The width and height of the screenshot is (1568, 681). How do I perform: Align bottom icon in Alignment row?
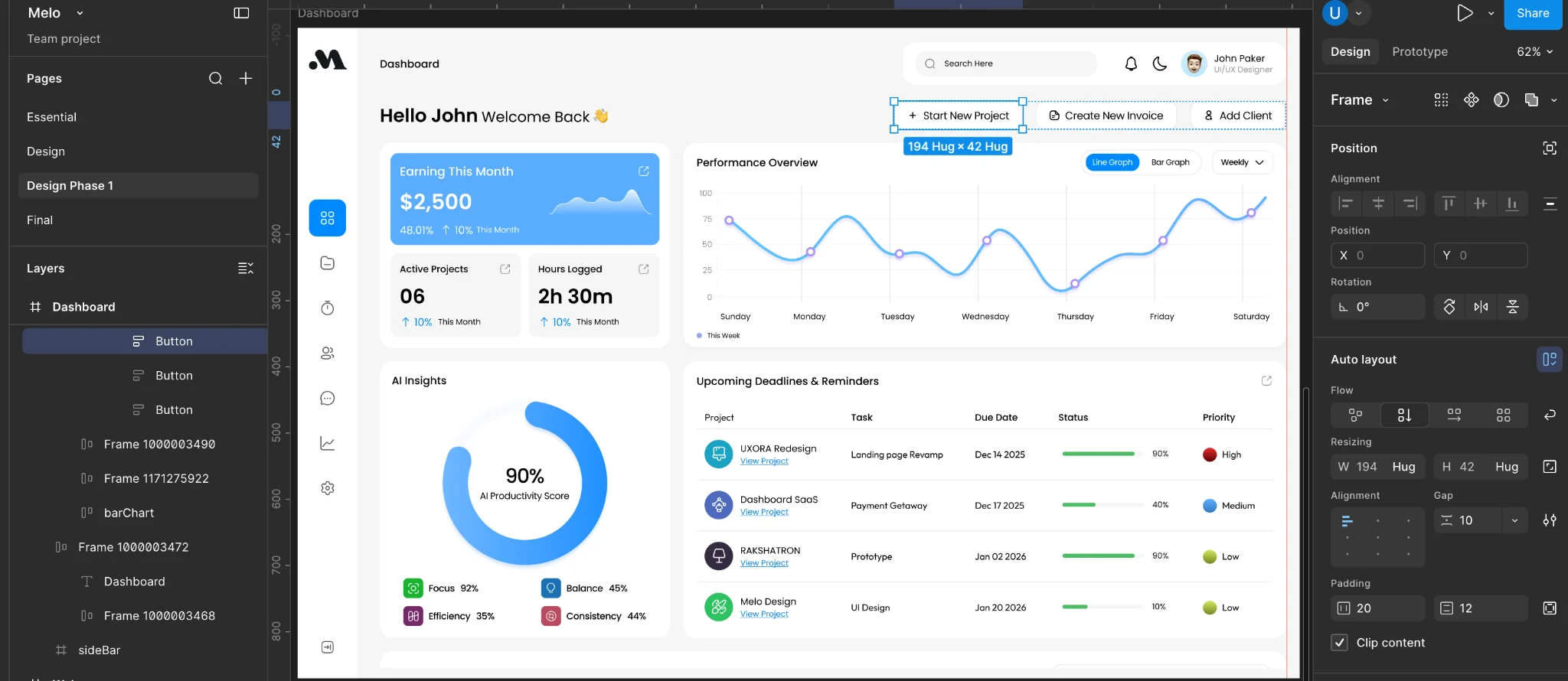pyautogui.click(x=1512, y=204)
